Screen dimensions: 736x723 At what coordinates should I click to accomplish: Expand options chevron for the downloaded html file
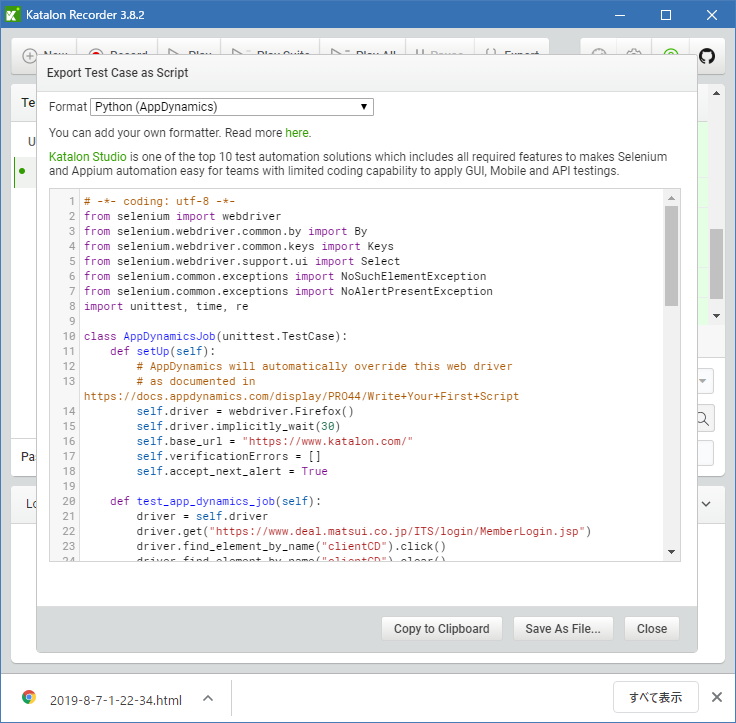tap(208, 699)
